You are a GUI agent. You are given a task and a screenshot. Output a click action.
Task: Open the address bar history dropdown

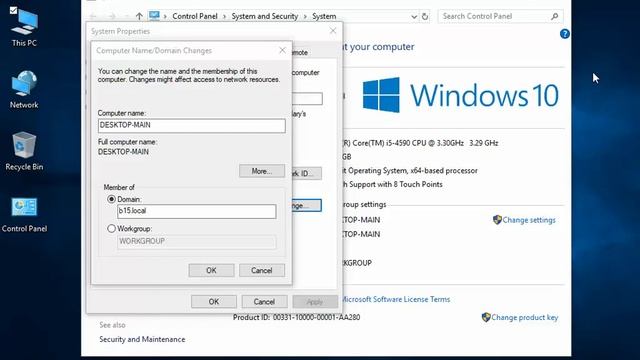(414, 17)
